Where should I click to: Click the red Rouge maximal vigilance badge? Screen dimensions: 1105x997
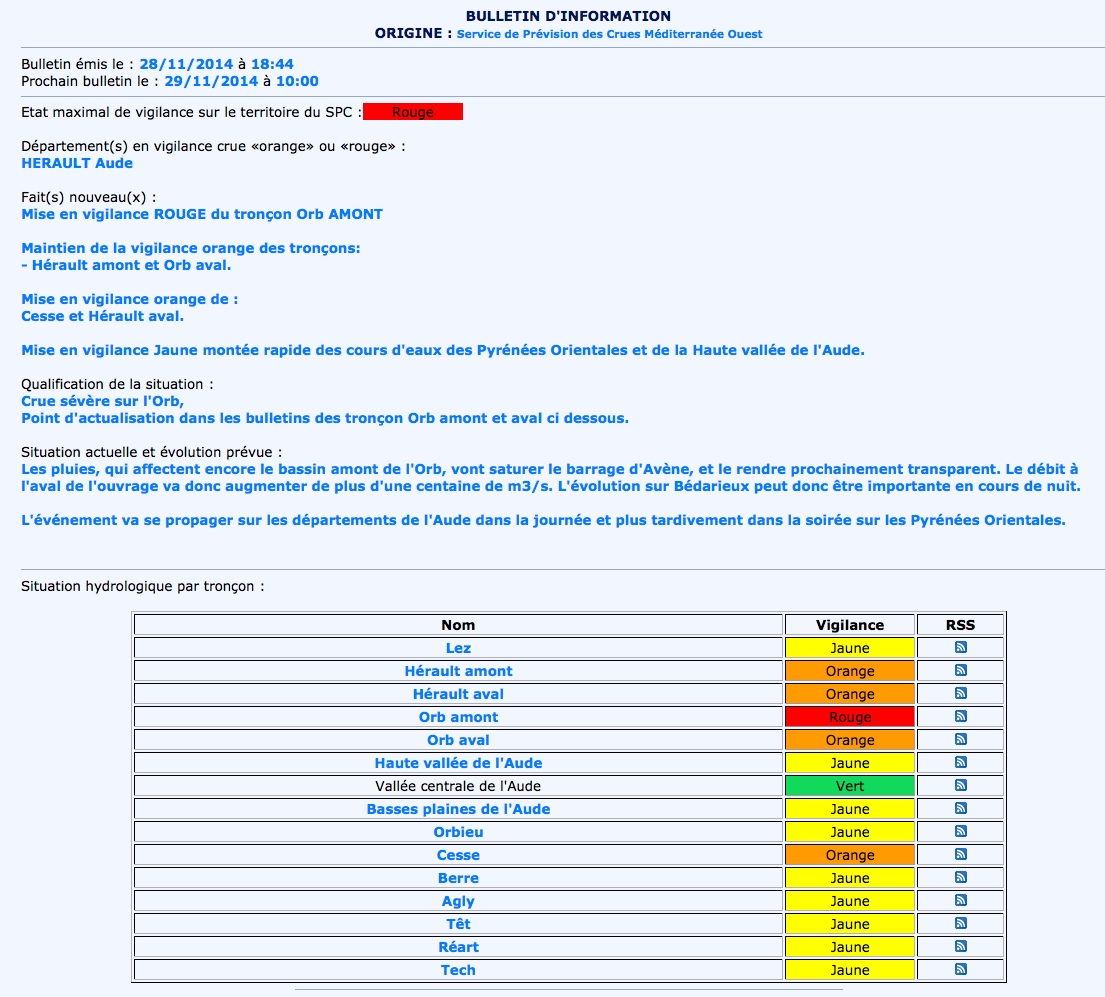coord(413,112)
